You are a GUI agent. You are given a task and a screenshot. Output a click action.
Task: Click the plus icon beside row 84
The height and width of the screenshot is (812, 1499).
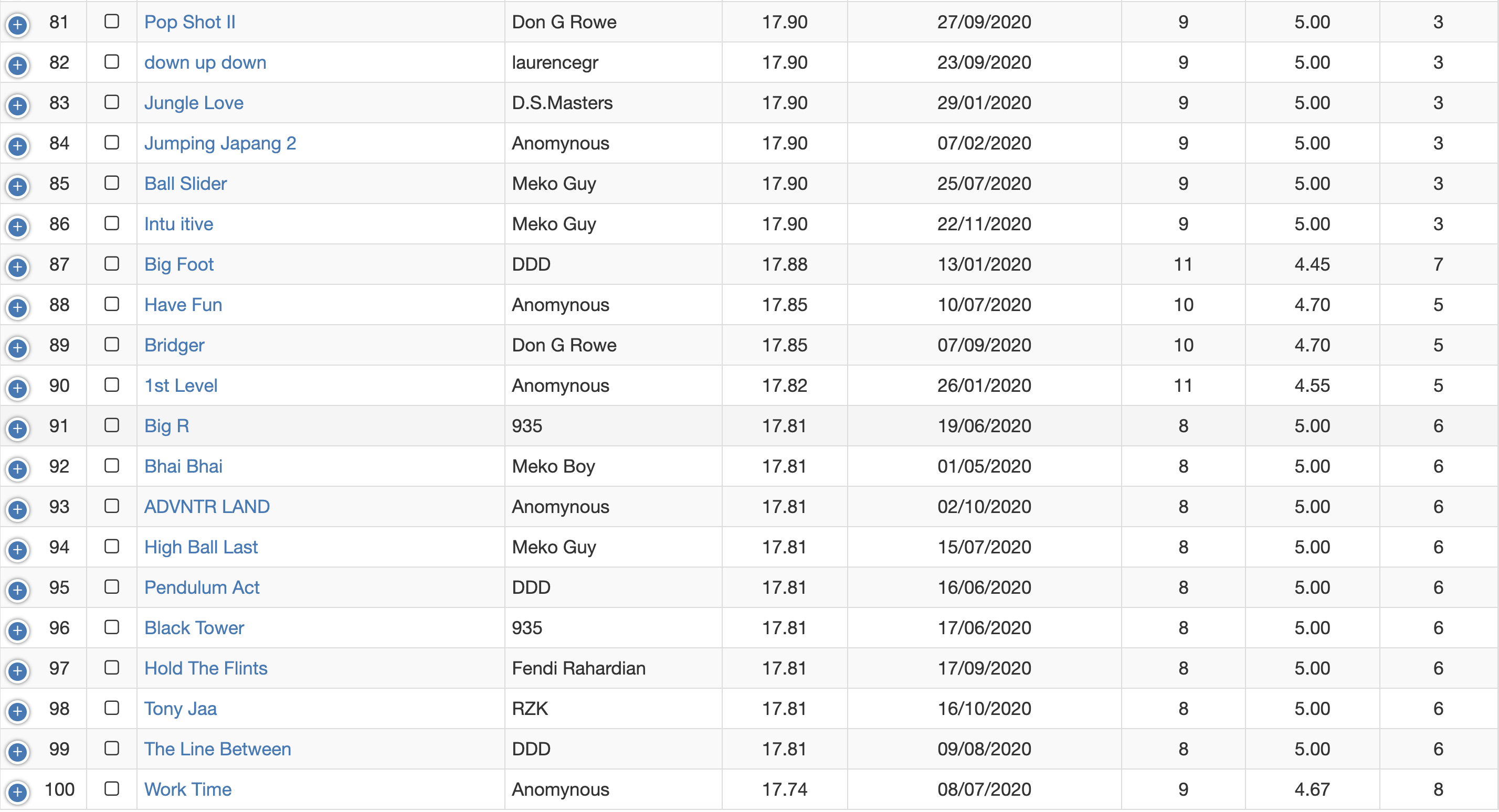[x=17, y=145]
